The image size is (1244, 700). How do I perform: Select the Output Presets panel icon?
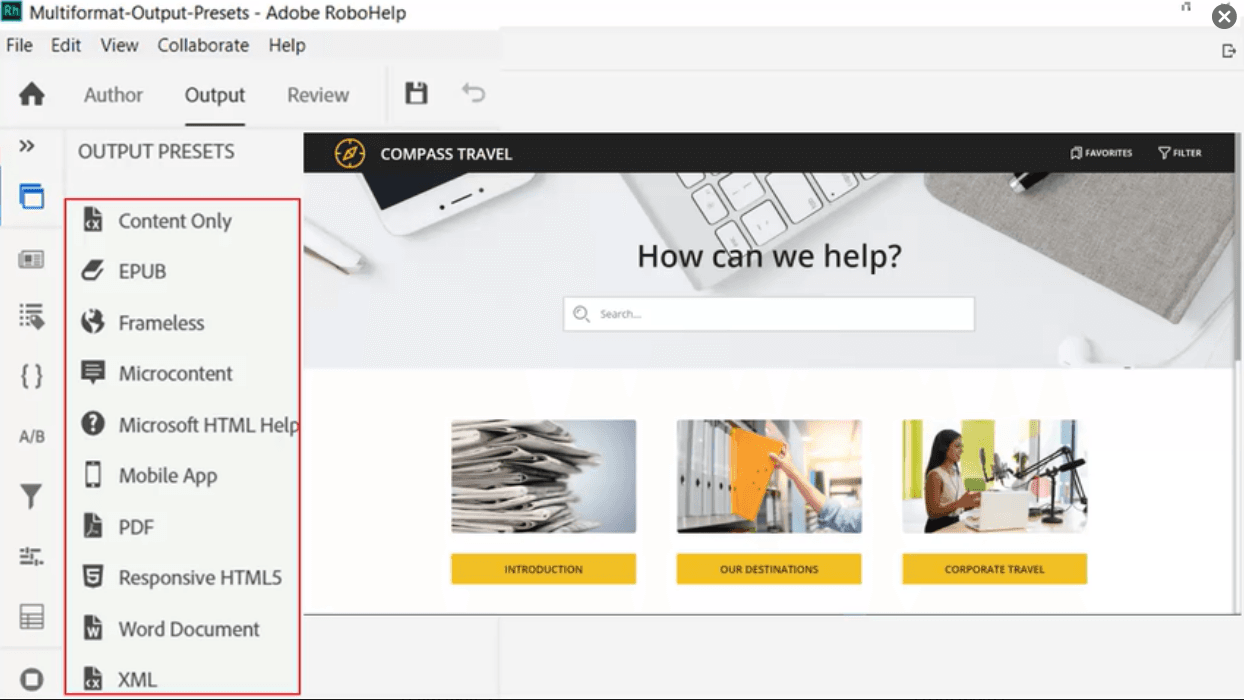pos(32,197)
